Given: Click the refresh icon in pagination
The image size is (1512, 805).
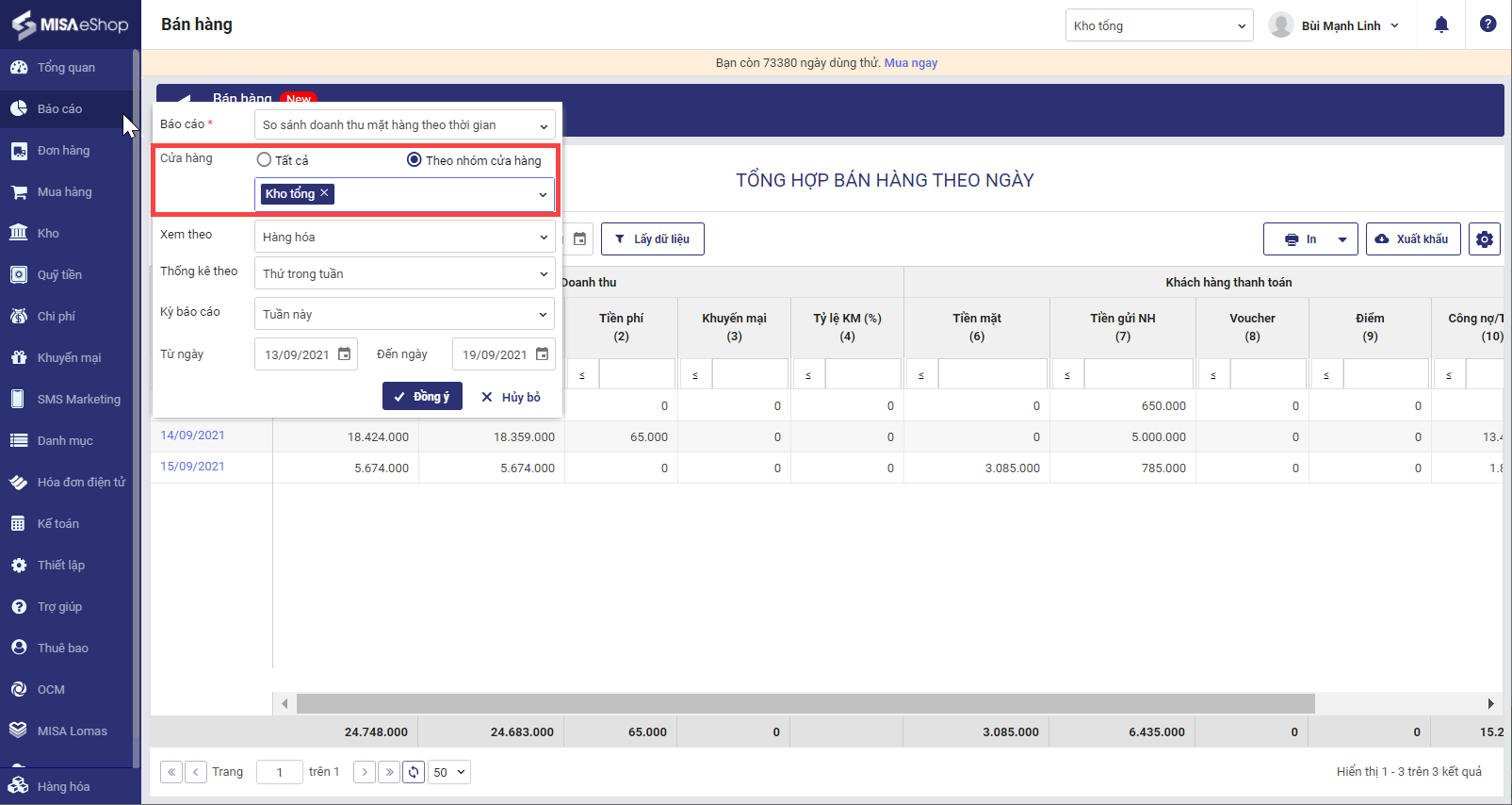Looking at the screenshot, I should coord(414,772).
